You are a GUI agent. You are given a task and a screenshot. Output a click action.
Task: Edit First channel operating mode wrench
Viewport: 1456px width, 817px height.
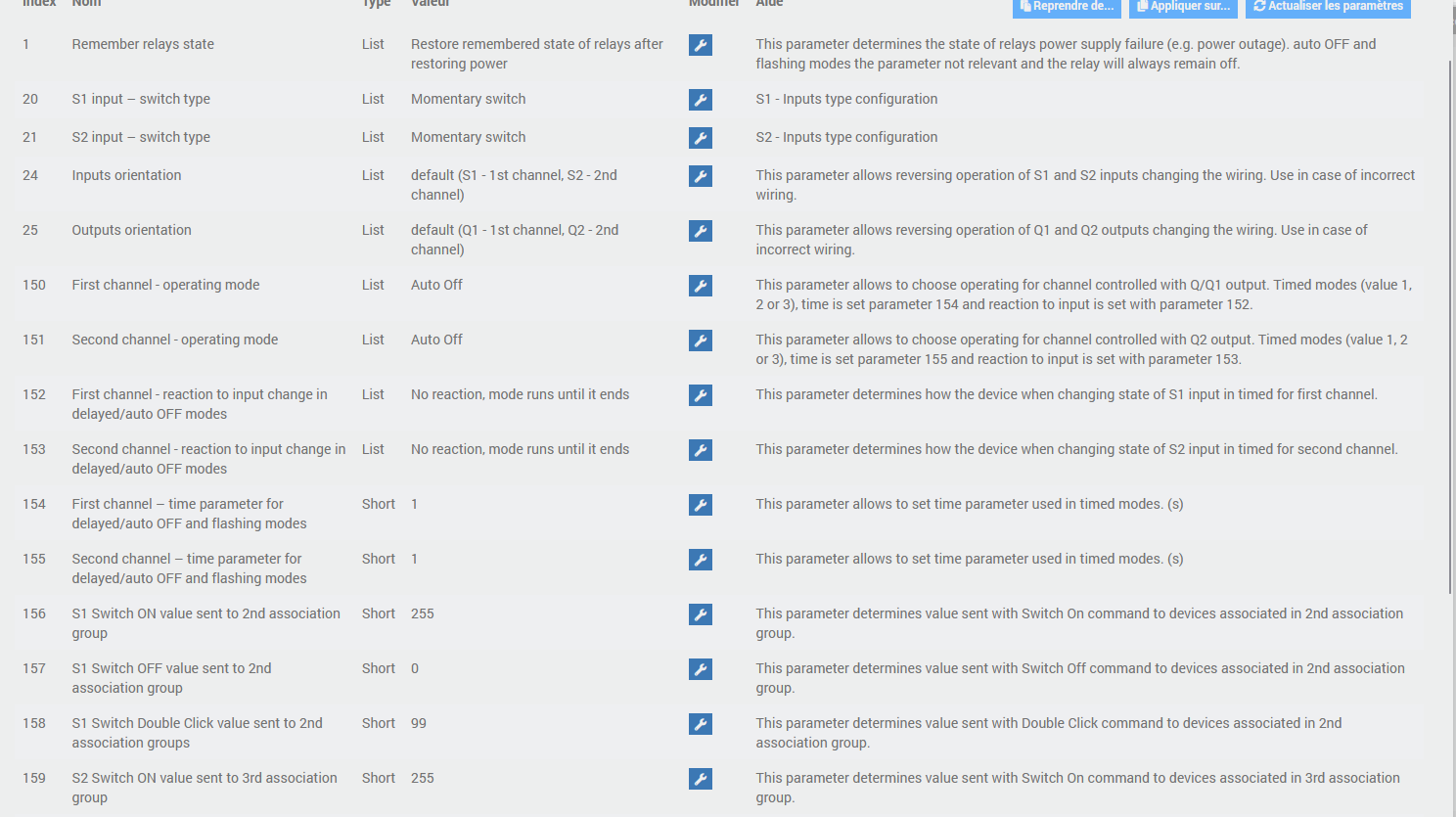pos(701,286)
